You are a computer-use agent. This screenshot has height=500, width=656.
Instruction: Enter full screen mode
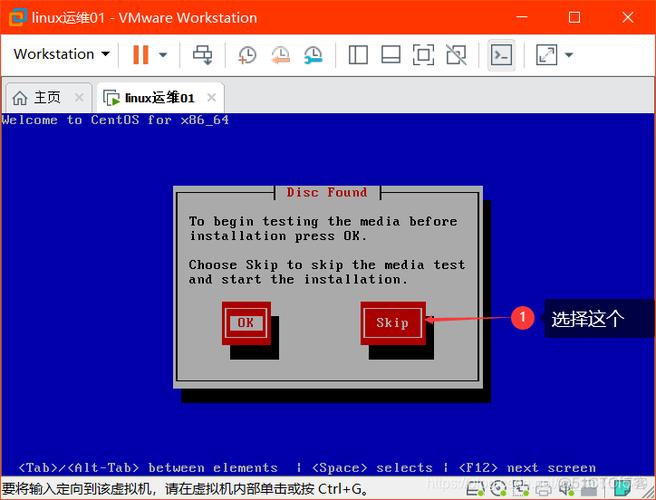click(423, 55)
